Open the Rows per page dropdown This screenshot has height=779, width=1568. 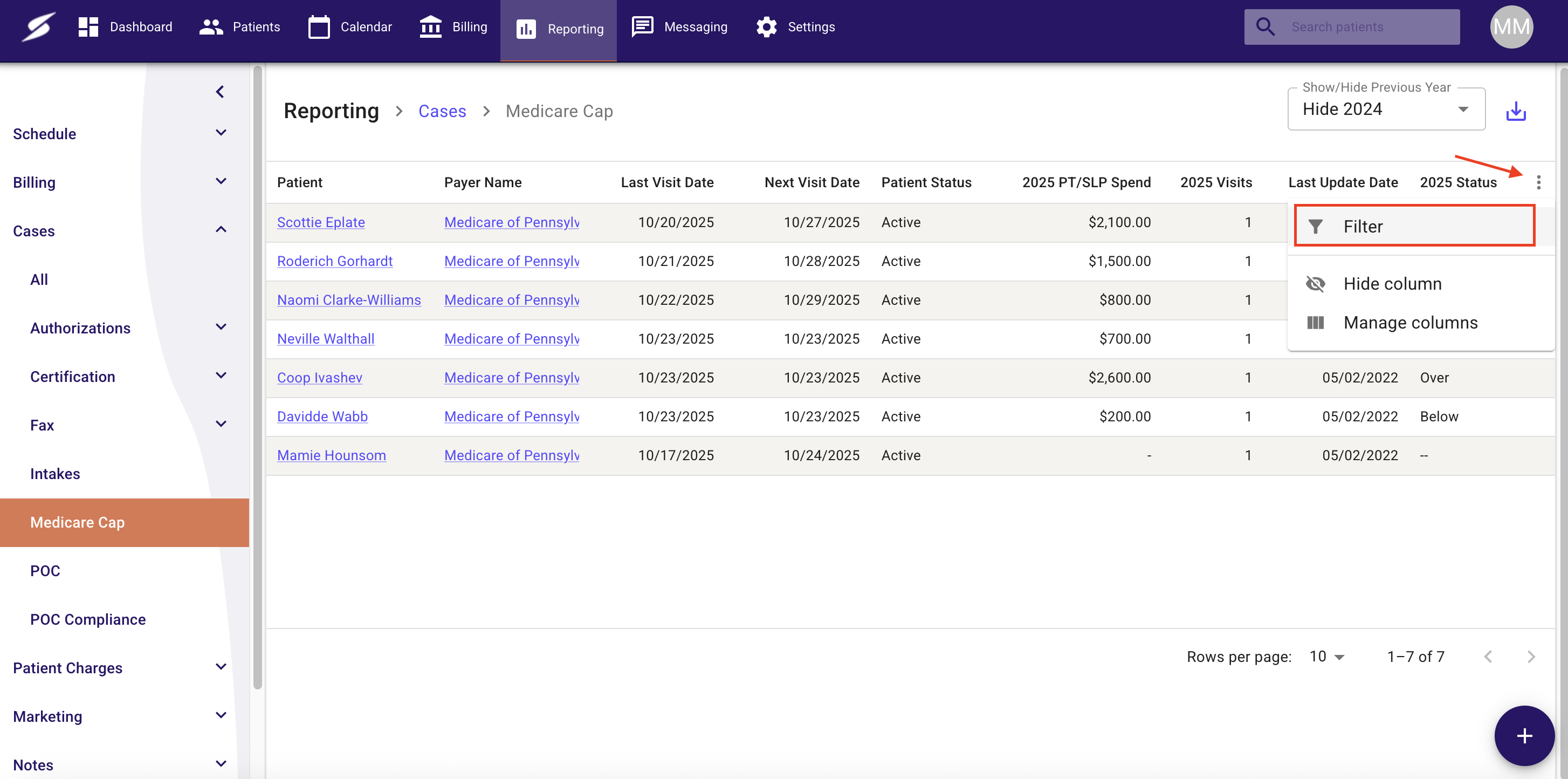tap(1326, 657)
